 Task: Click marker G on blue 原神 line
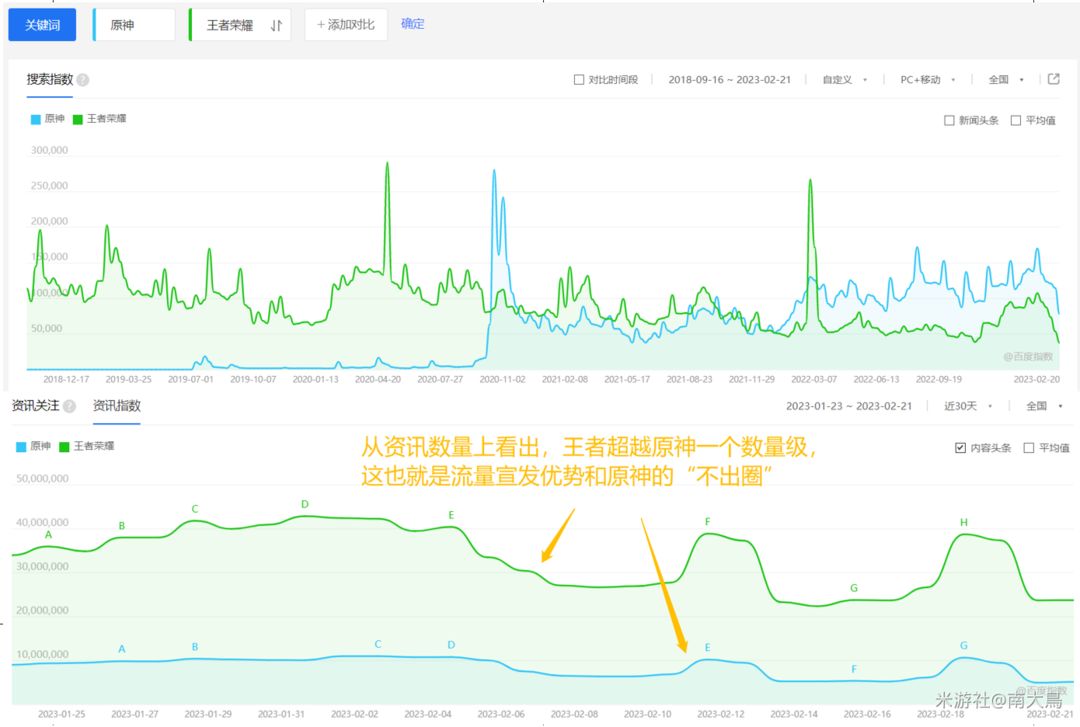(x=964, y=646)
